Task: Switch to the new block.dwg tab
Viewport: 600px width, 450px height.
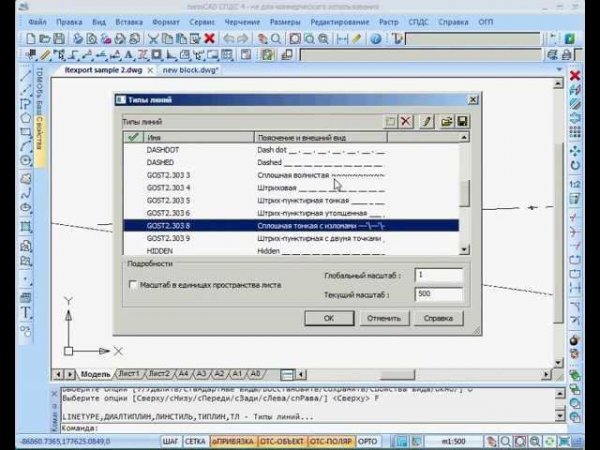Action: (x=190, y=70)
